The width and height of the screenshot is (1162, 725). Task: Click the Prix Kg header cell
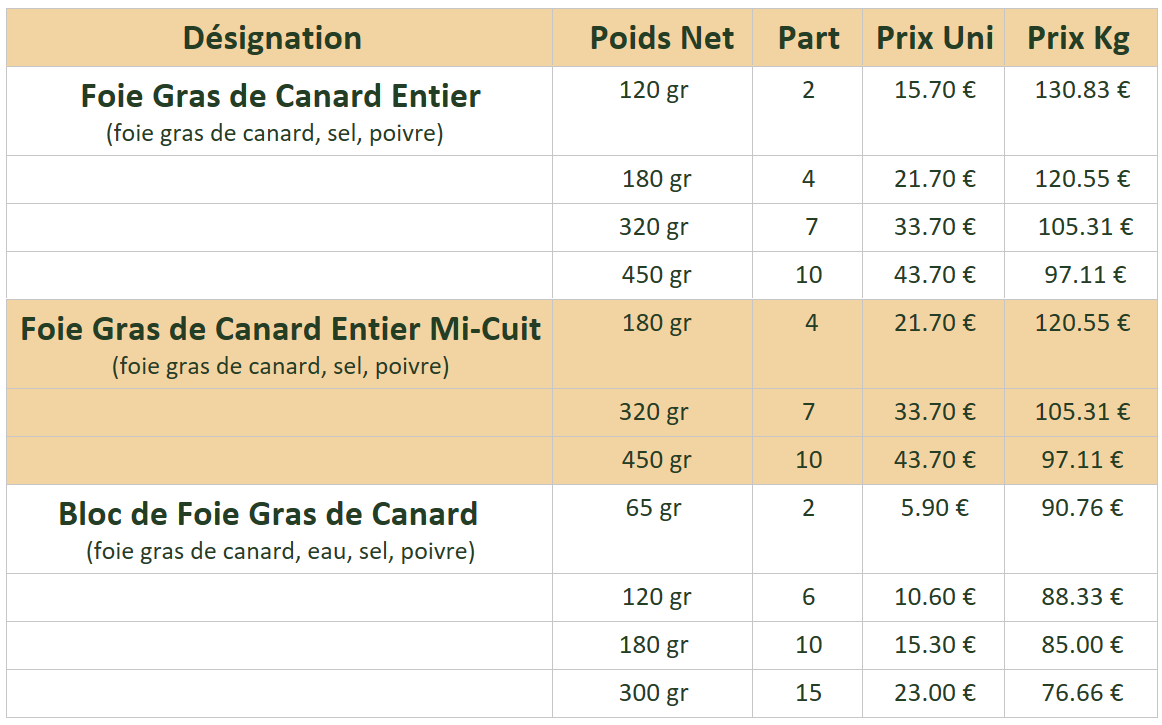(1078, 38)
